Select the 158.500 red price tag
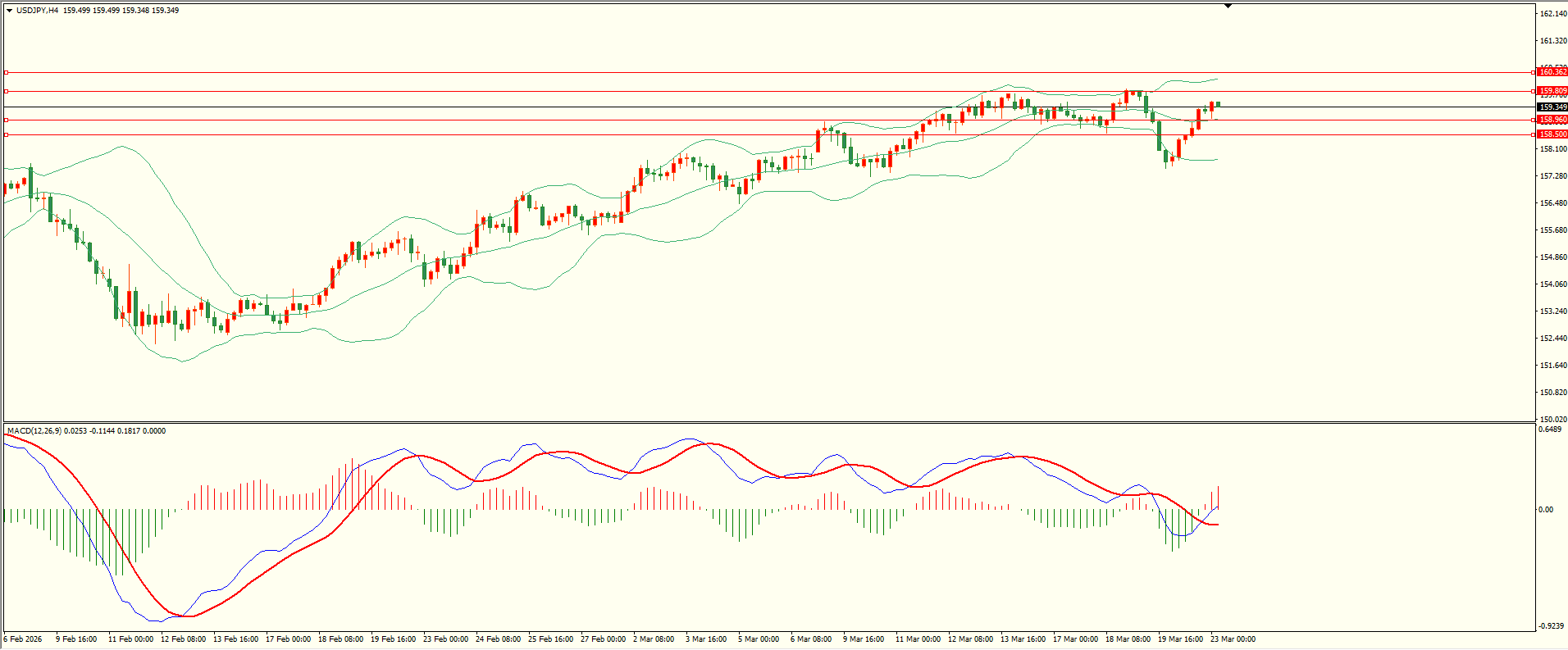The image size is (1568, 650). click(x=1552, y=134)
